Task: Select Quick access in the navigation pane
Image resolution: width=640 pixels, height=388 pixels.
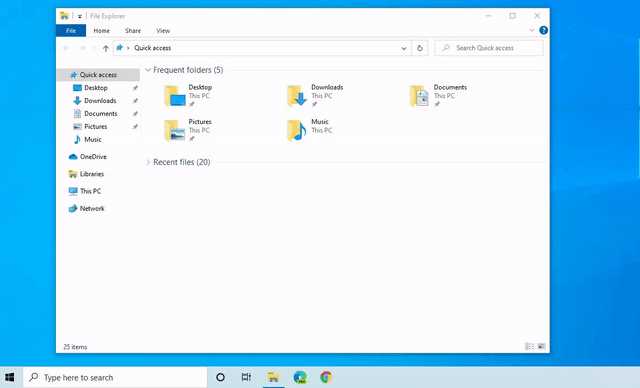Action: pyautogui.click(x=98, y=75)
